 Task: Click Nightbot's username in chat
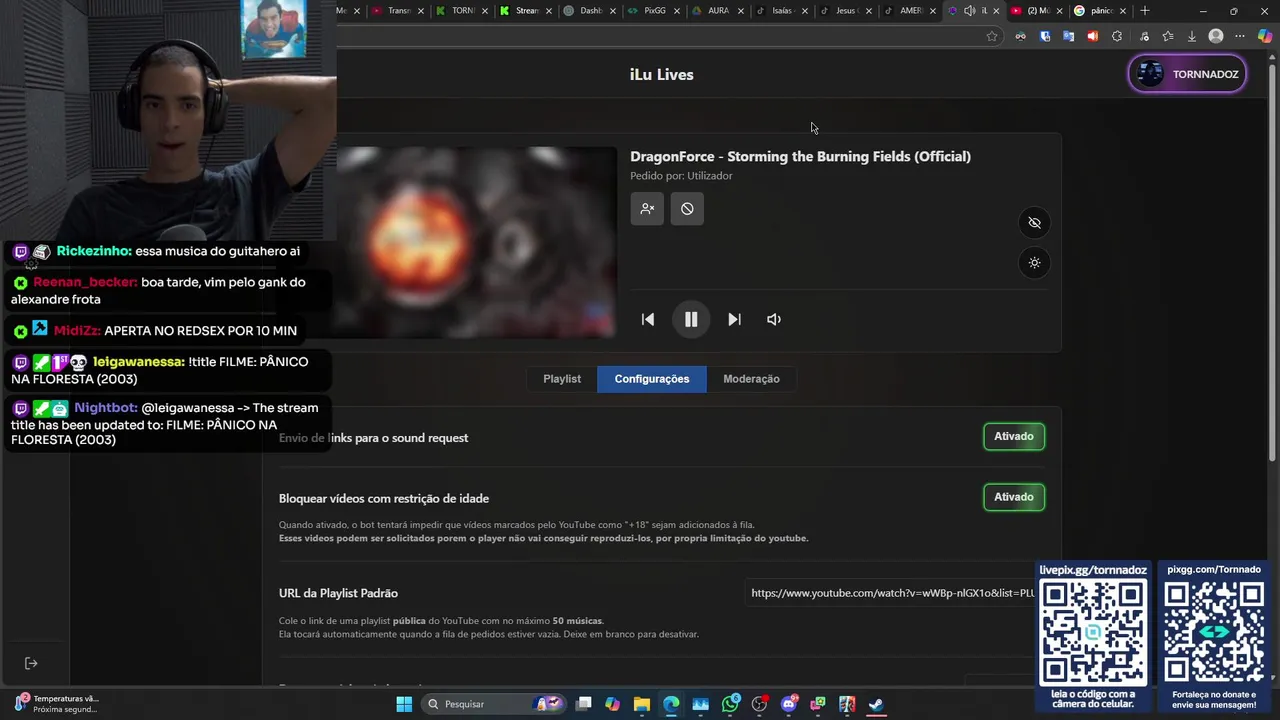click(x=105, y=408)
